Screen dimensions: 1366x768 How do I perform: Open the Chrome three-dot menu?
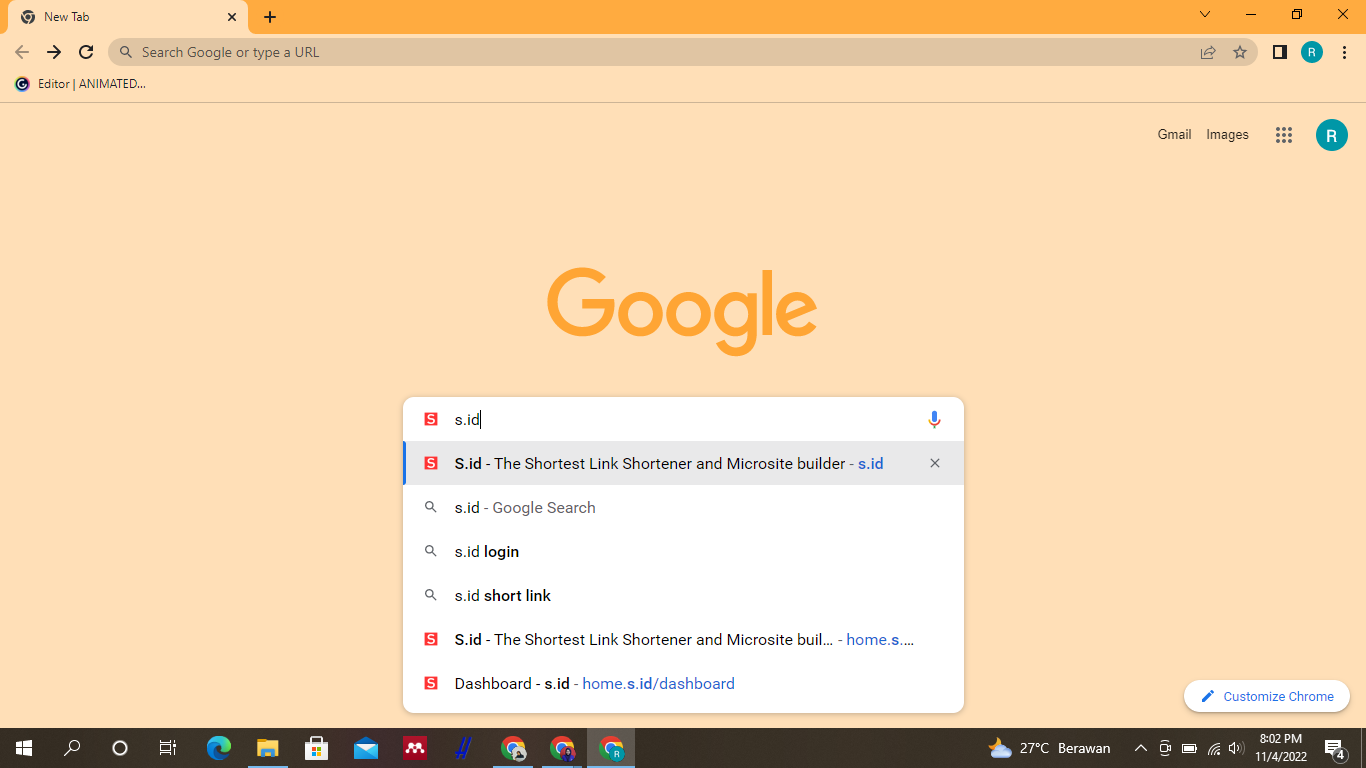click(x=1344, y=52)
